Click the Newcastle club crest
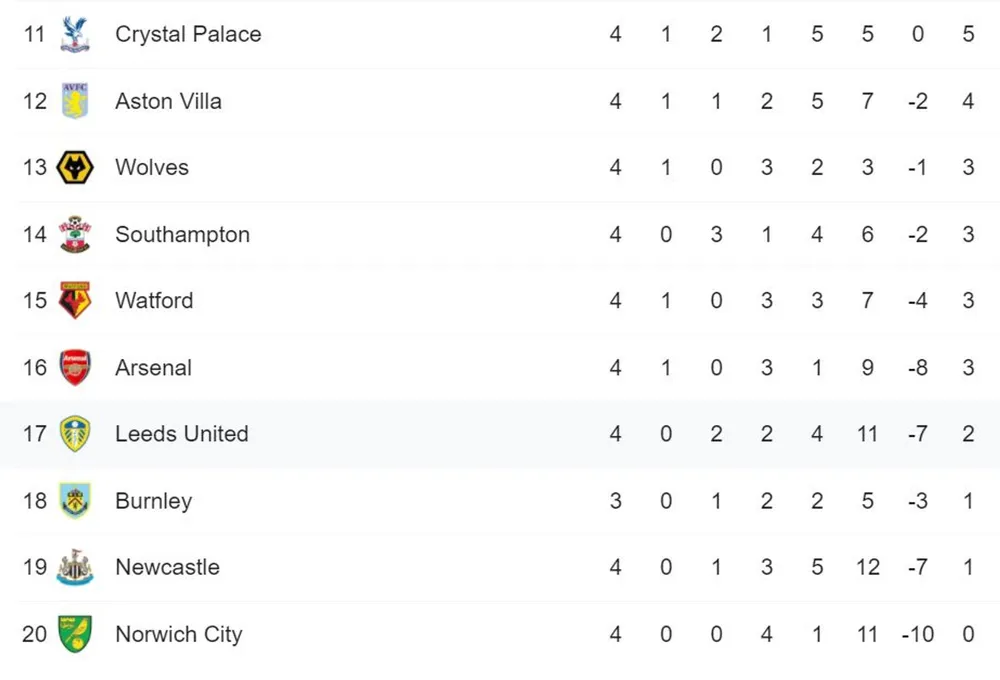The image size is (1000, 680). (75, 567)
